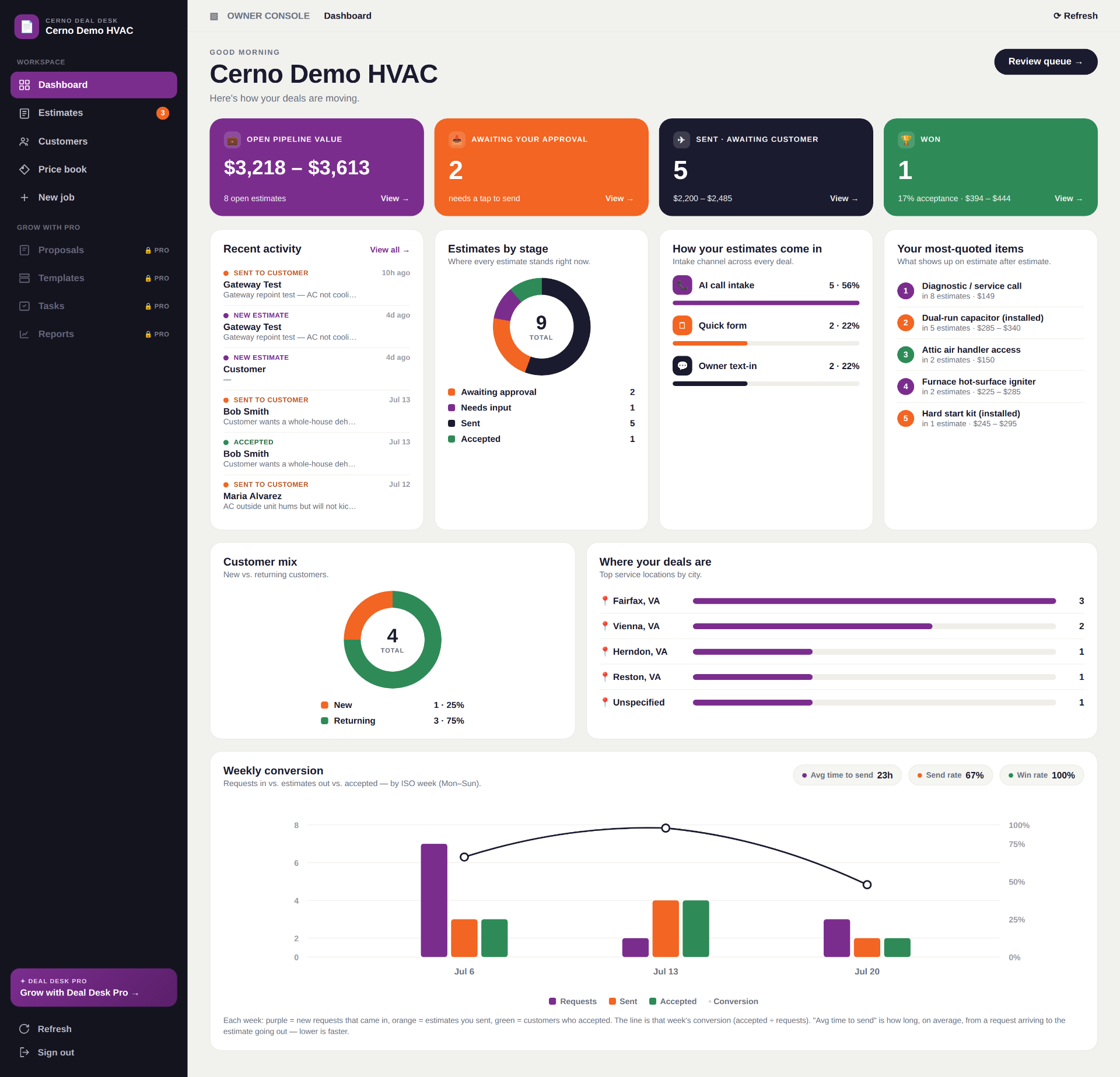This screenshot has height=1077, width=1120.
Task: Click the Cerno Deal Desk logo icon
Action: pyautogui.click(x=26, y=26)
